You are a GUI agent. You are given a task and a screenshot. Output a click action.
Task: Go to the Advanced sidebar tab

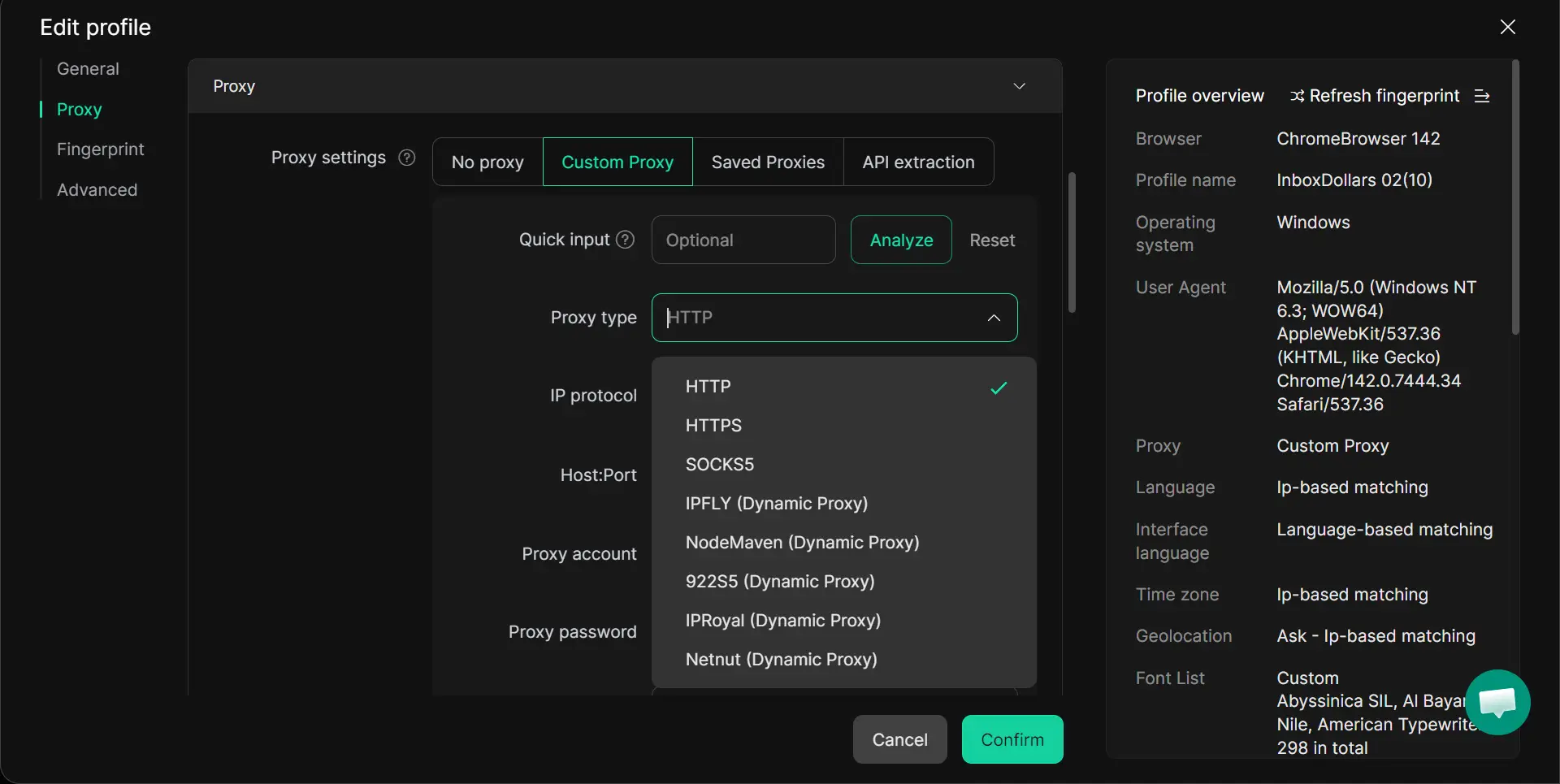(97, 190)
